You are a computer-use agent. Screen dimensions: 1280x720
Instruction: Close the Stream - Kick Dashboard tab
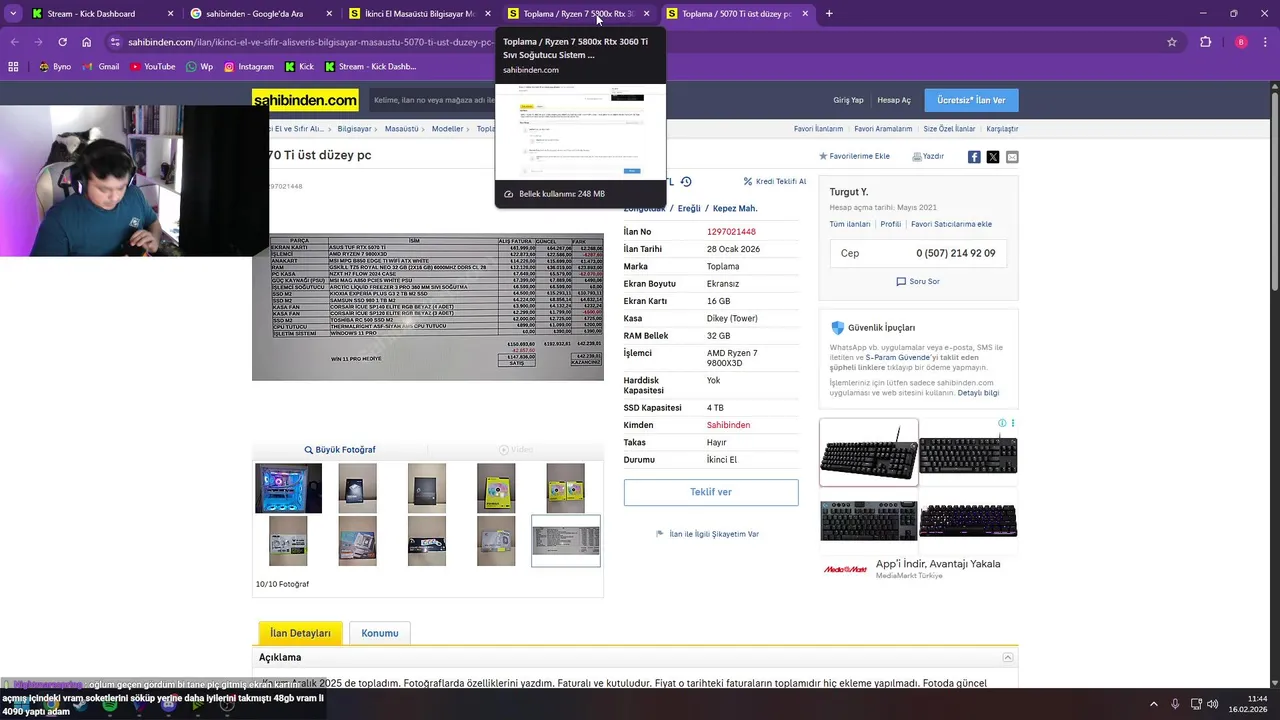coord(170,14)
